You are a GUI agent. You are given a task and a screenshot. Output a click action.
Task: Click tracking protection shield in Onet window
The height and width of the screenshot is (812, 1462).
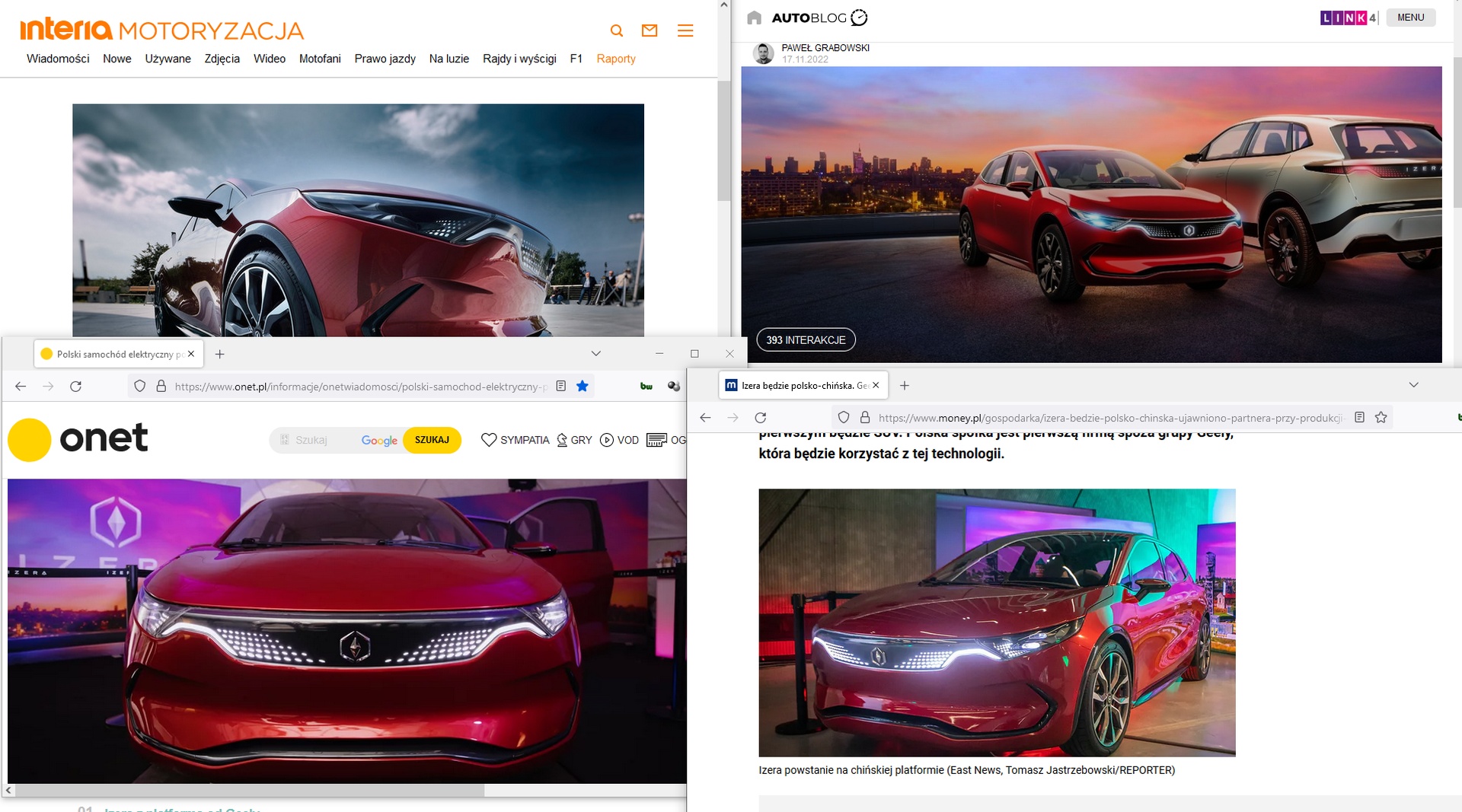[139, 387]
